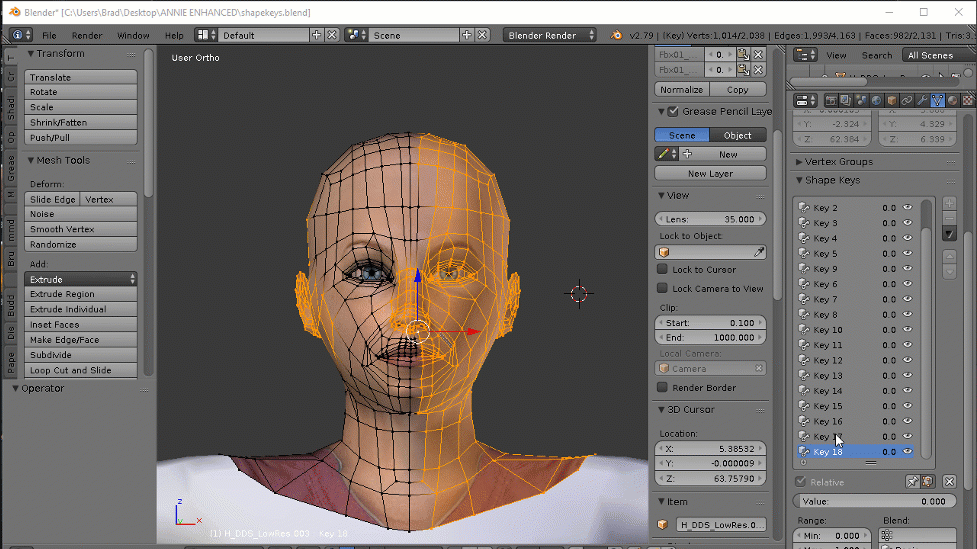Click the eyedropper in Lock to Object
This screenshot has width=977, height=549.
pyautogui.click(x=758, y=252)
